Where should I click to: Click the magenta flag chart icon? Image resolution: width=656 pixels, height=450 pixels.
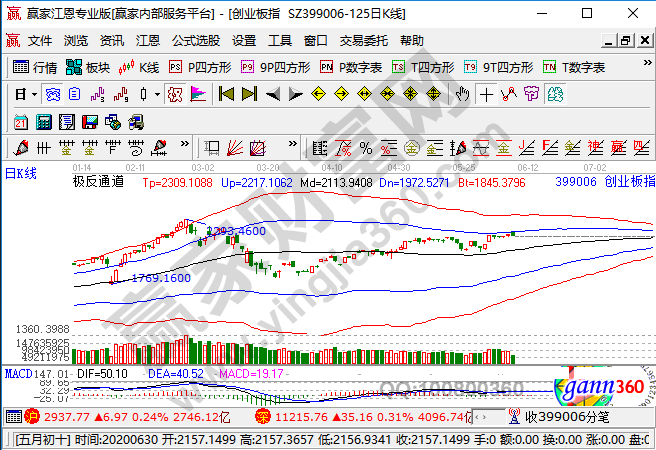click(198, 95)
